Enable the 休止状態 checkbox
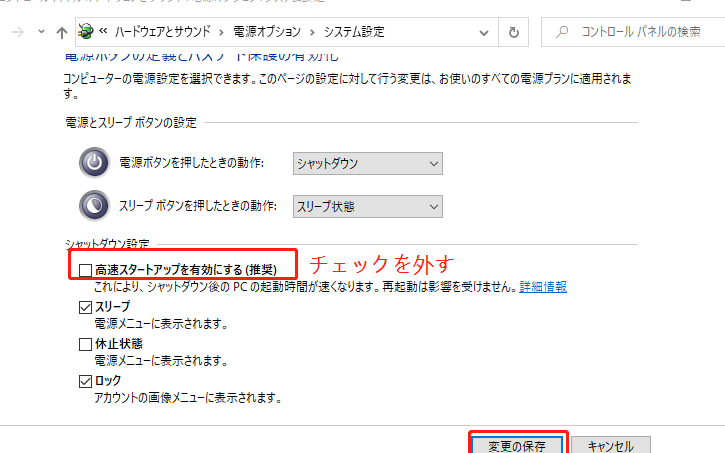Screen dimensions: 725x453 coord(85,344)
